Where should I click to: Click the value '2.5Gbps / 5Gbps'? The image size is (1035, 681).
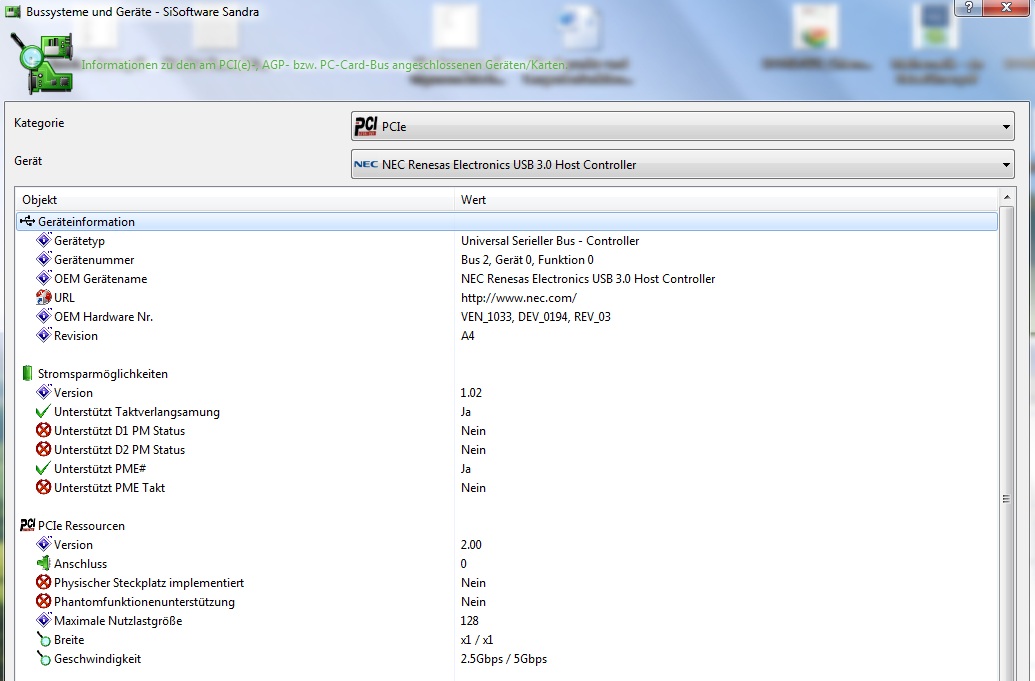[x=504, y=659]
